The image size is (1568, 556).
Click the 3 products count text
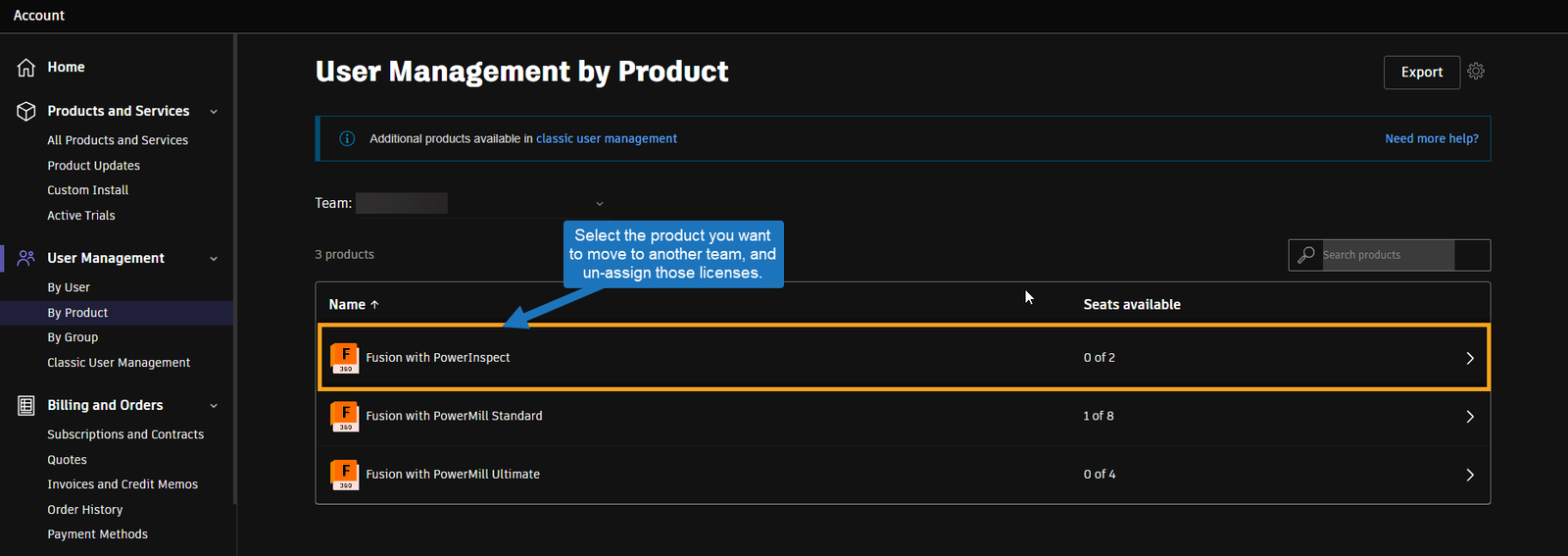tap(344, 255)
